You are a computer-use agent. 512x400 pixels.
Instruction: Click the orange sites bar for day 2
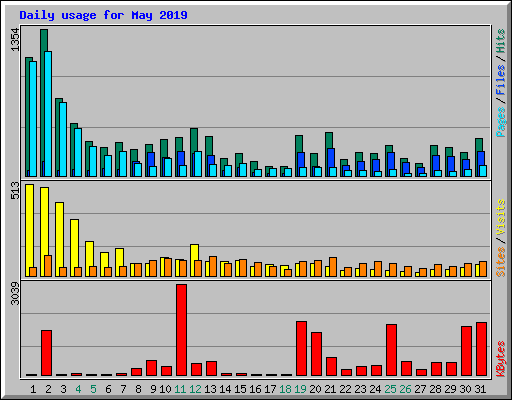[48, 266]
